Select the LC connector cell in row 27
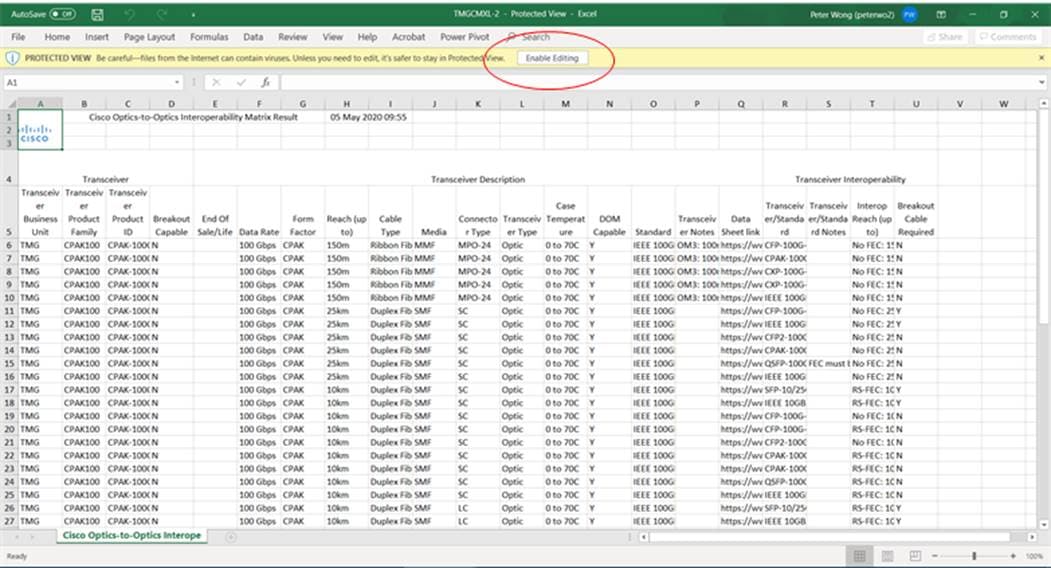This screenshot has width=1051, height=568. 478,521
